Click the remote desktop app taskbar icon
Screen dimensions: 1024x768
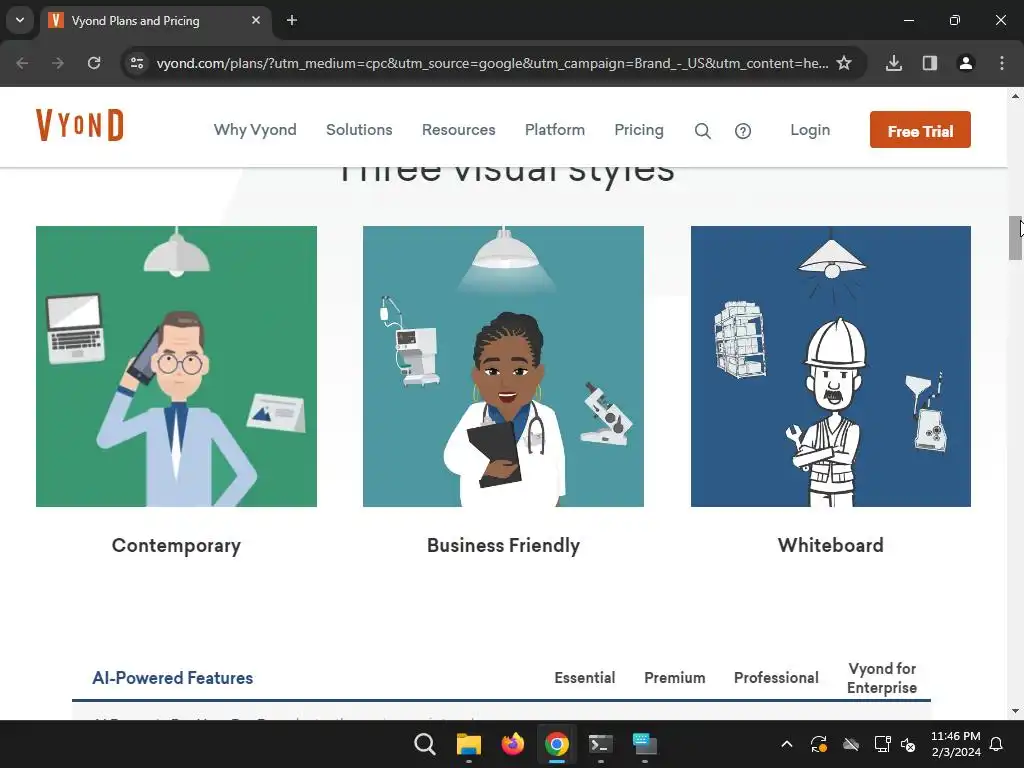645,744
